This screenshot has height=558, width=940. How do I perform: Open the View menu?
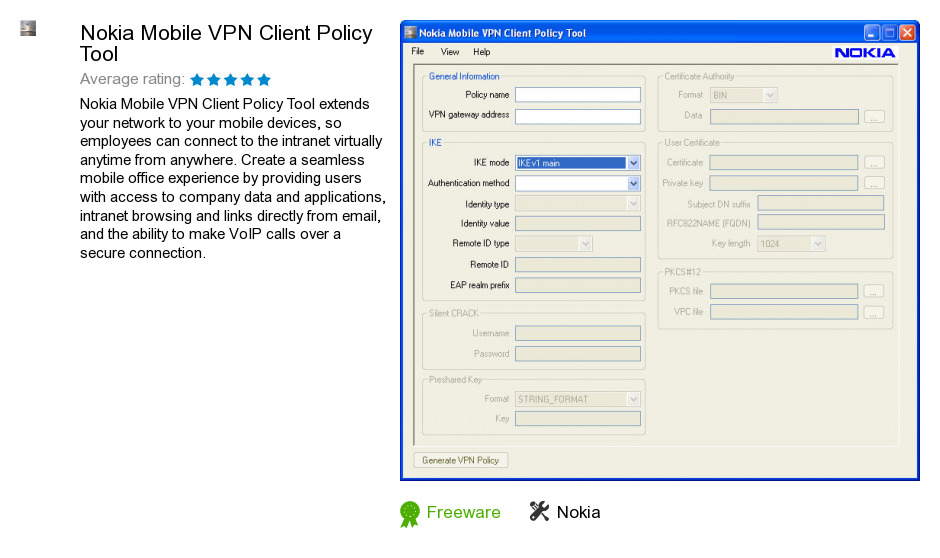450,52
